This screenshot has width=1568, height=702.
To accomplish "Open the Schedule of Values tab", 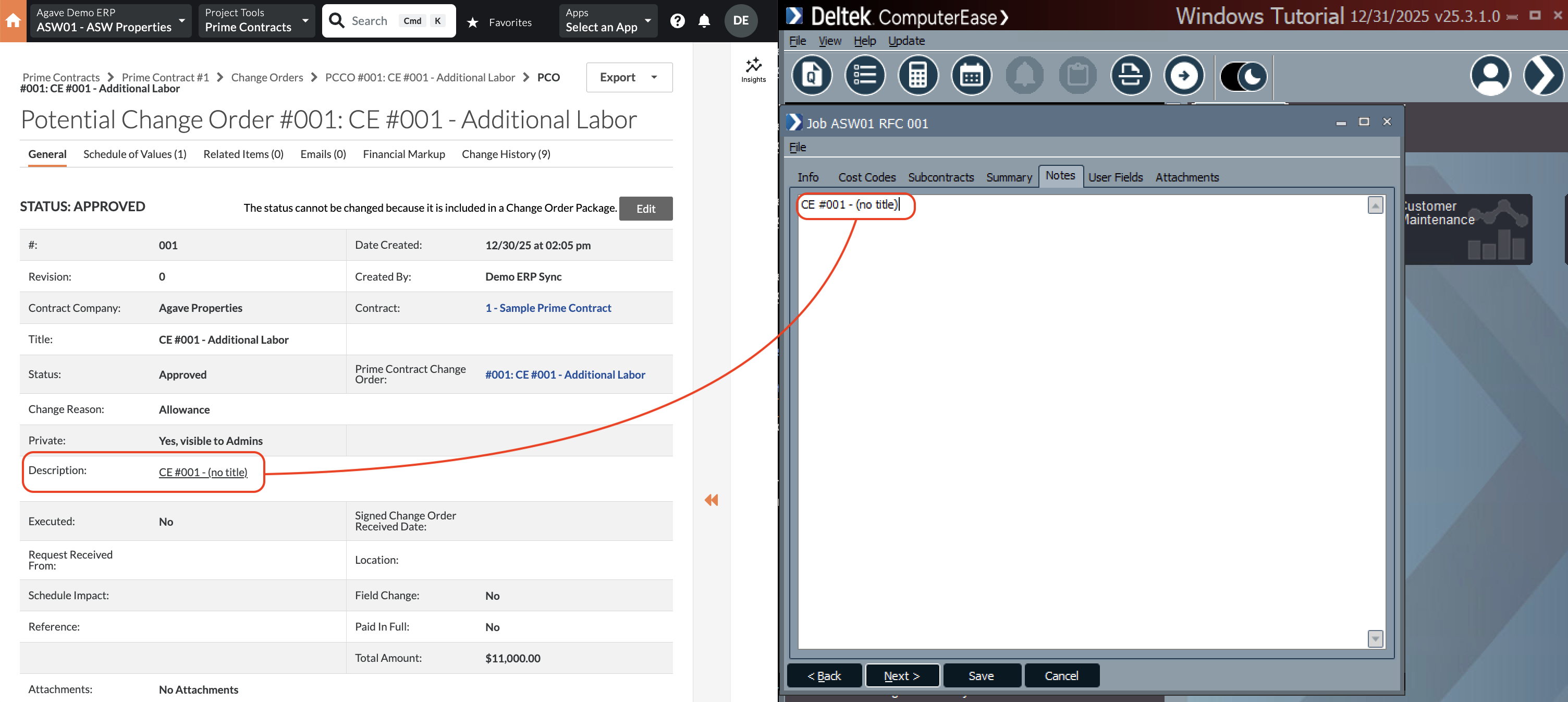I will (134, 153).
